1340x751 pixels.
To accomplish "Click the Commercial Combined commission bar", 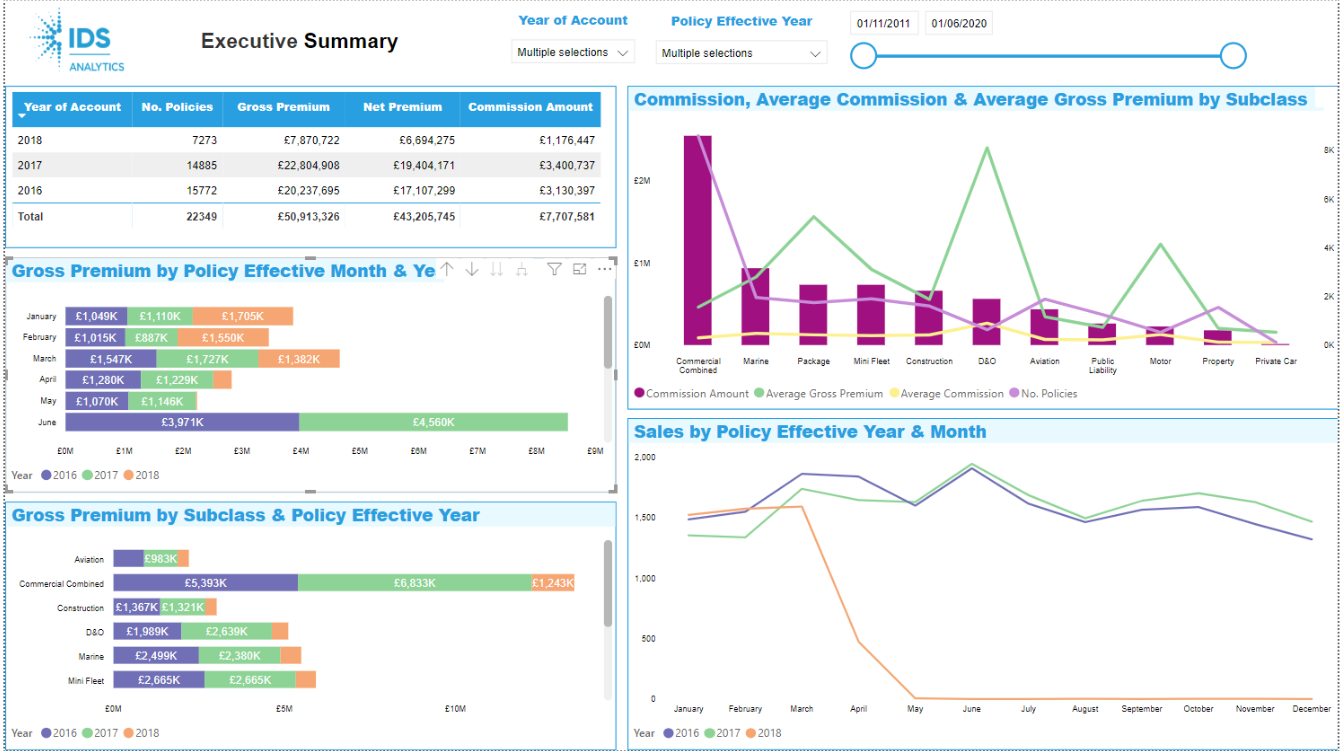I will 697,240.
